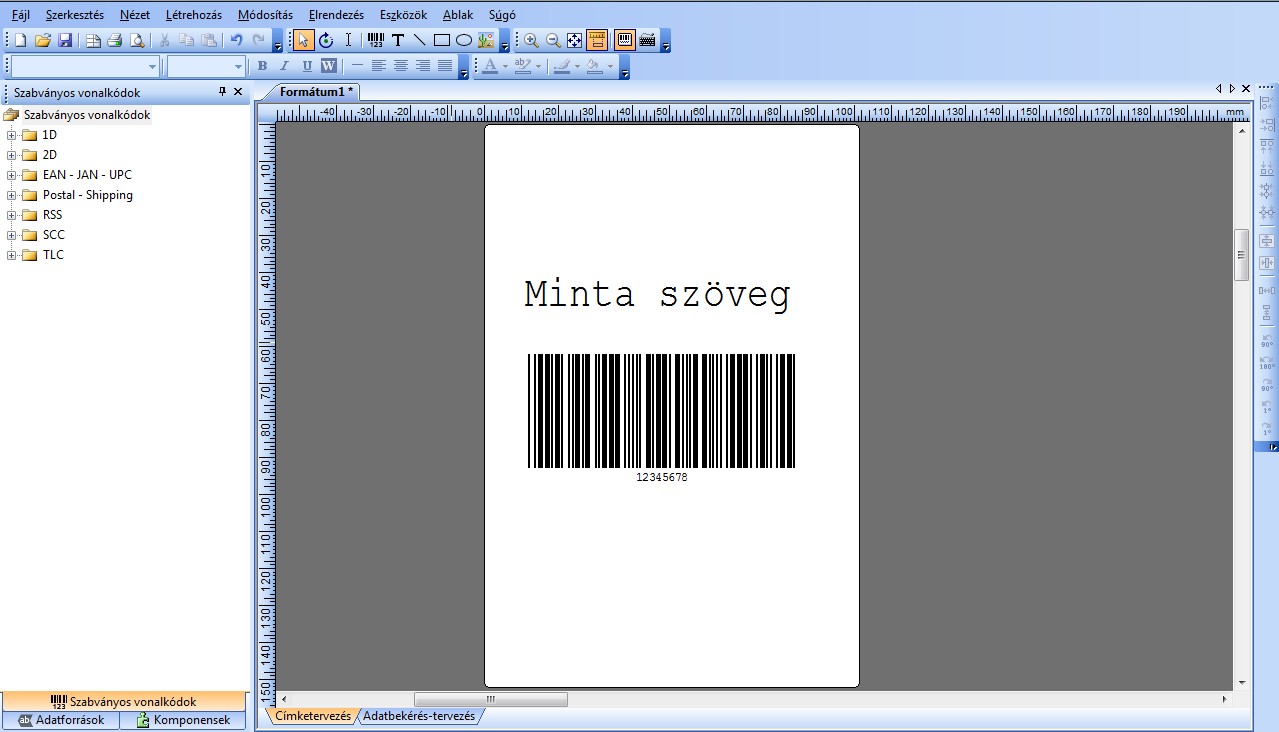Select the rotate object tool
1279x732 pixels.
[326, 41]
